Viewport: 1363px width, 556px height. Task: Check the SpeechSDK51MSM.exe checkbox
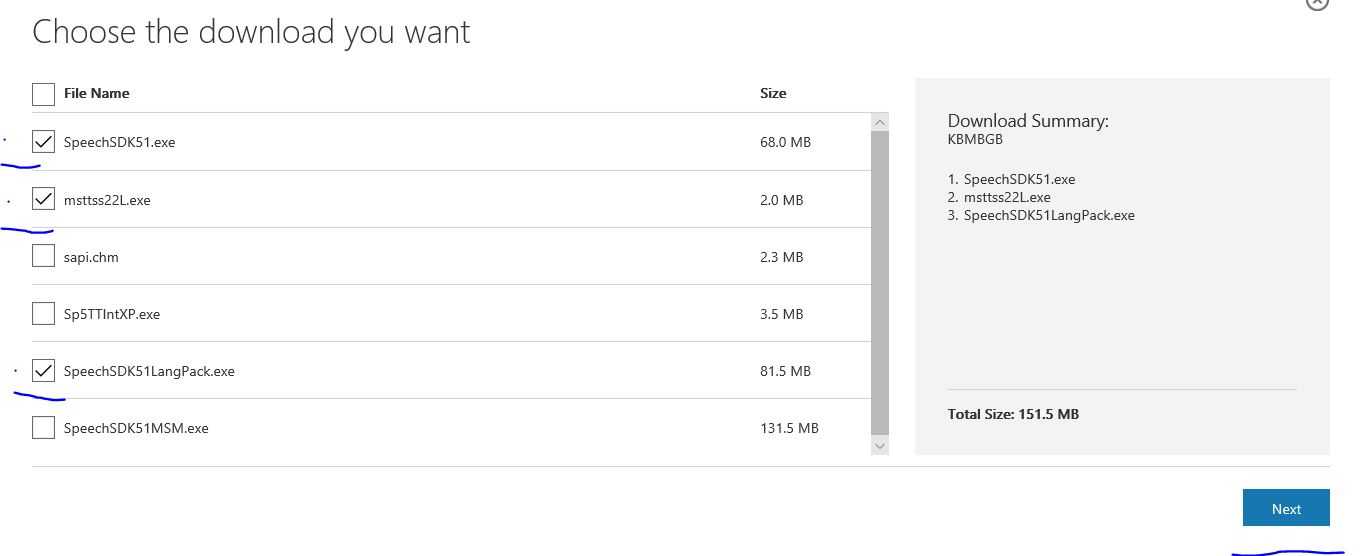[x=43, y=427]
